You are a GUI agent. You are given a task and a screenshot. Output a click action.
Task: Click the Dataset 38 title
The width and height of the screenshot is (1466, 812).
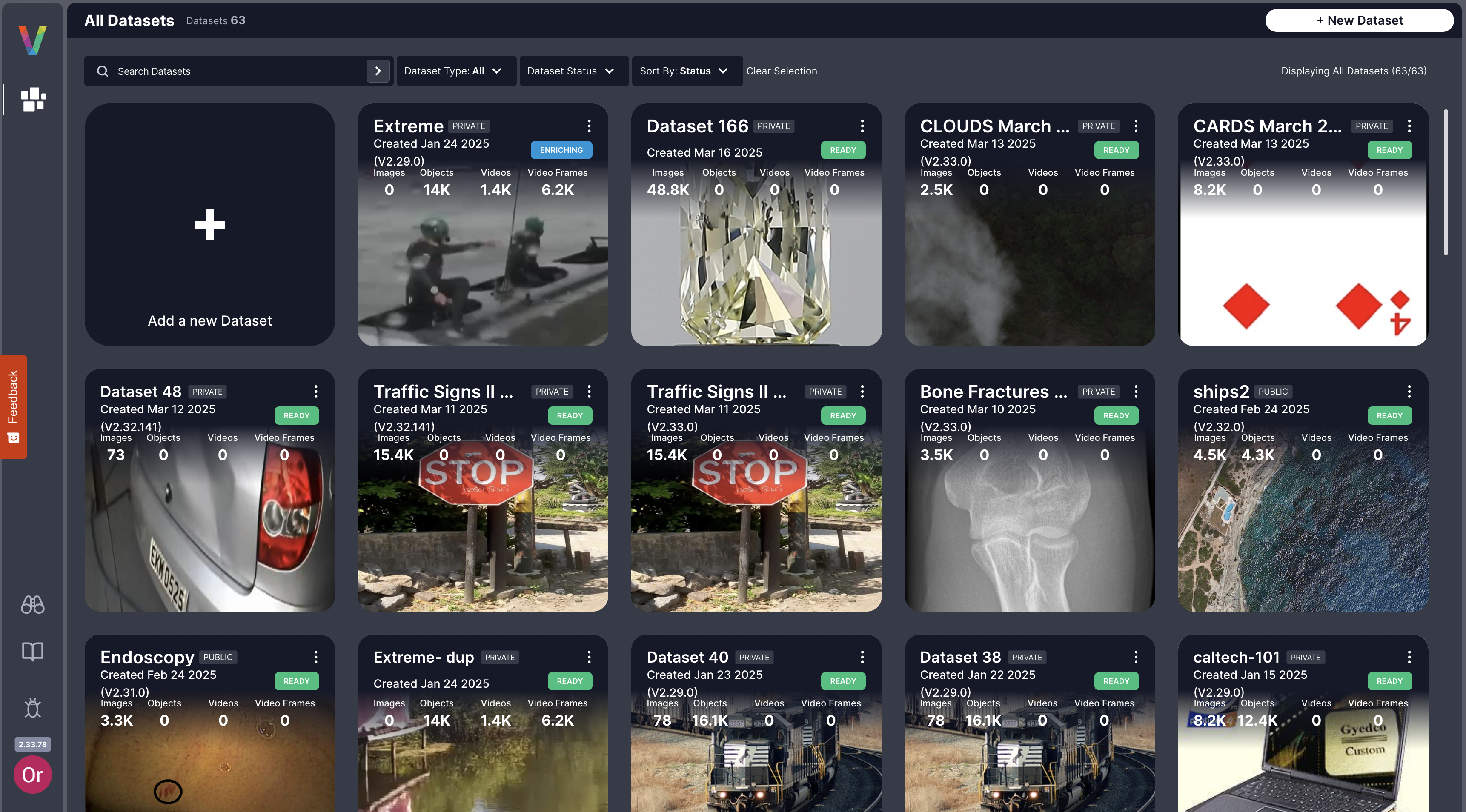pos(960,657)
